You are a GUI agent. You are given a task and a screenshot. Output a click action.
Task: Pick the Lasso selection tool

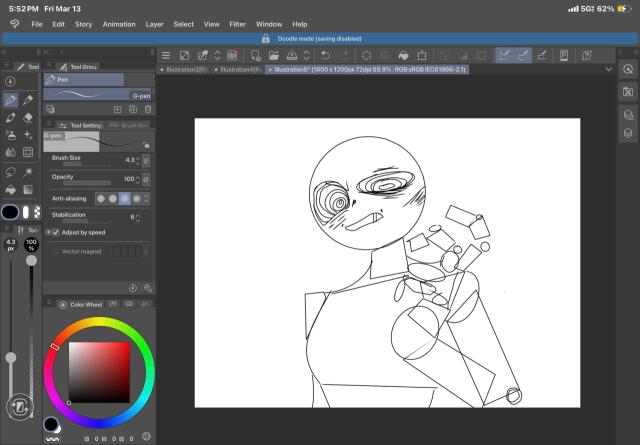[10, 172]
